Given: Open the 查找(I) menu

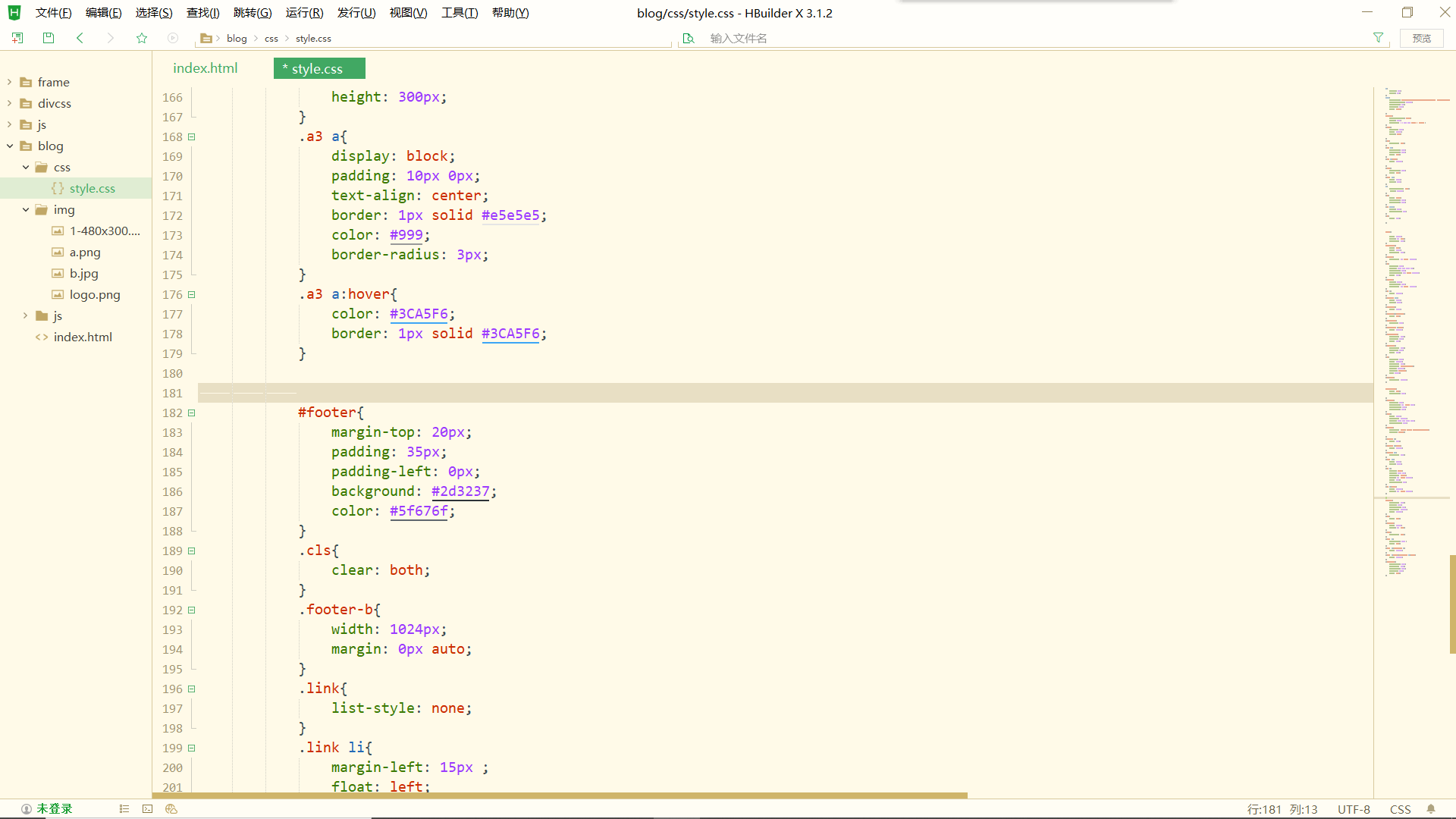Looking at the screenshot, I should (x=202, y=13).
